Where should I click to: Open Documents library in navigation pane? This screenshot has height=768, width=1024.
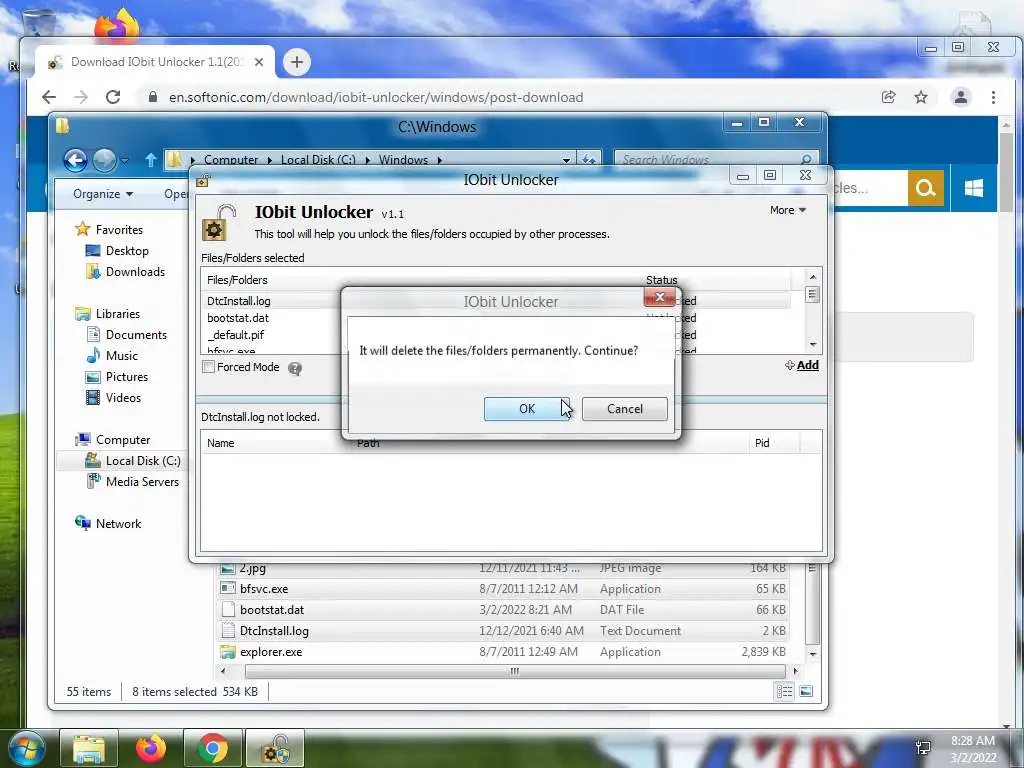(x=136, y=335)
